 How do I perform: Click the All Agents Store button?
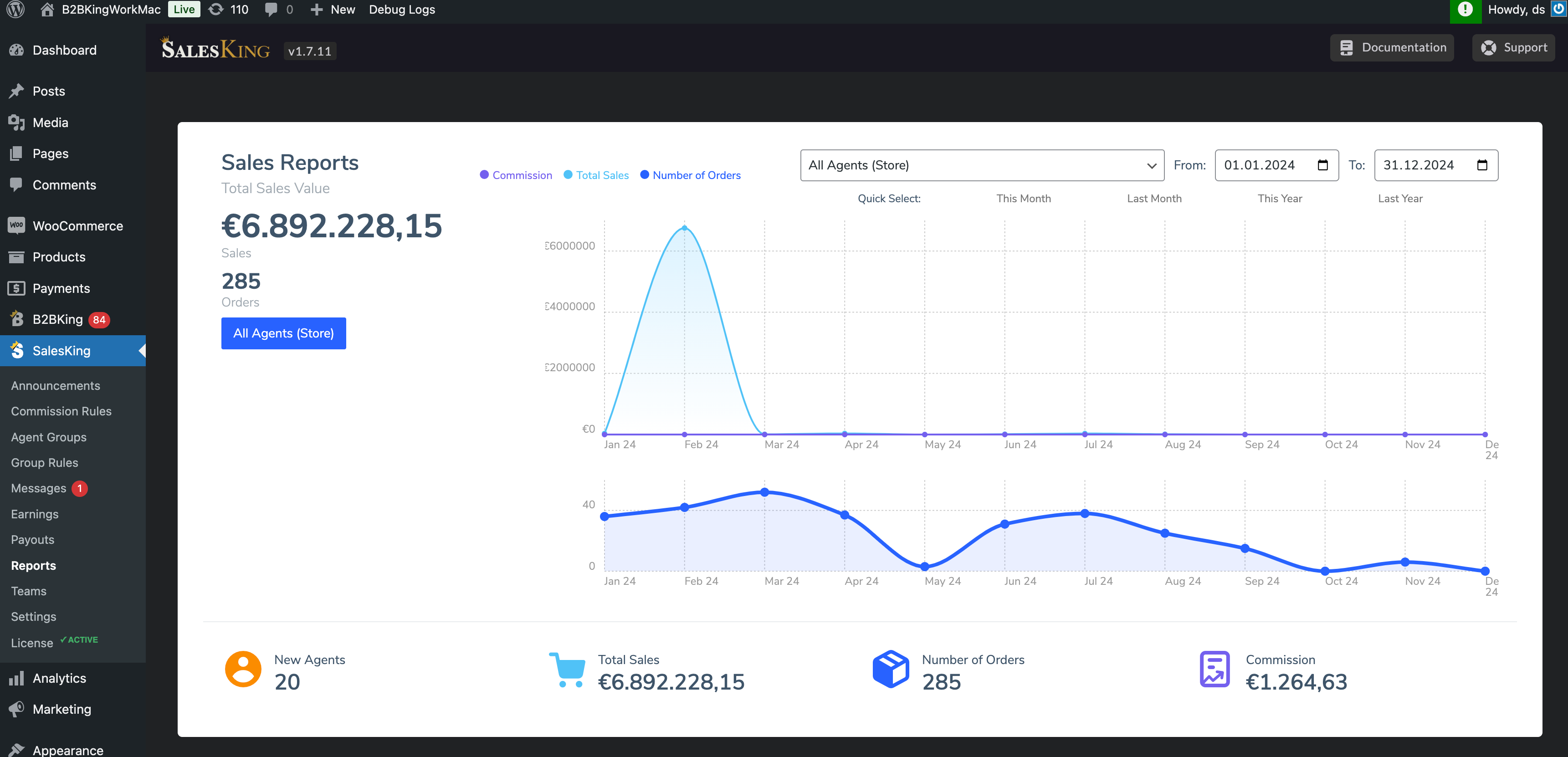283,333
